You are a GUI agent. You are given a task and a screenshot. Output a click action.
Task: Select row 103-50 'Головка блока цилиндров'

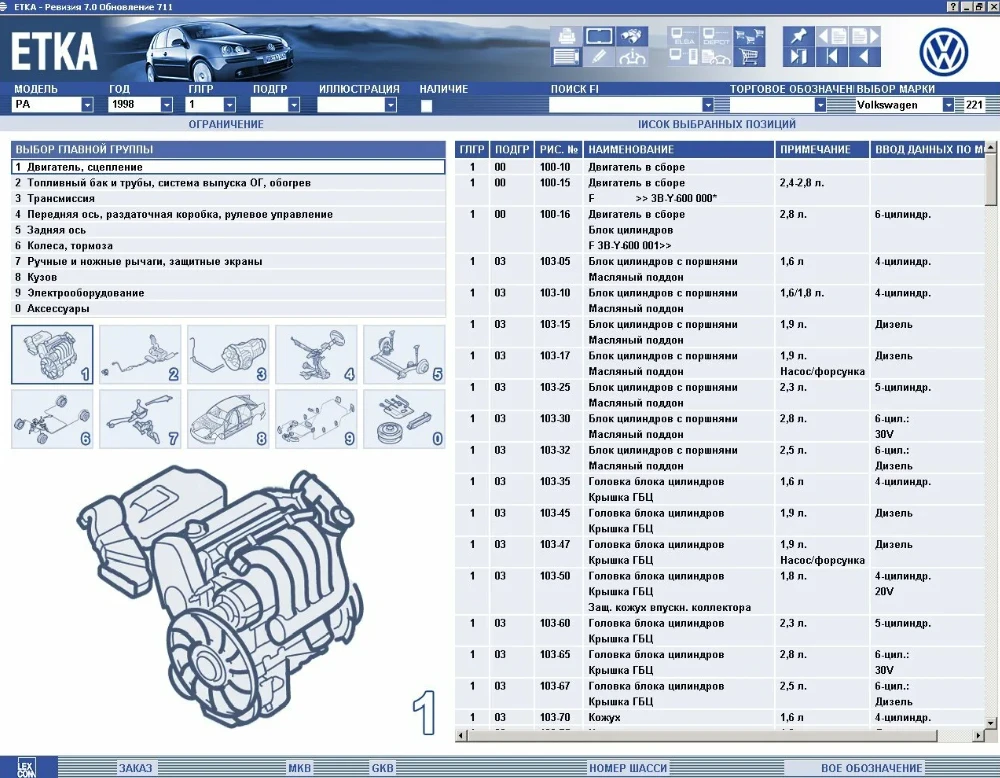click(x=720, y=591)
